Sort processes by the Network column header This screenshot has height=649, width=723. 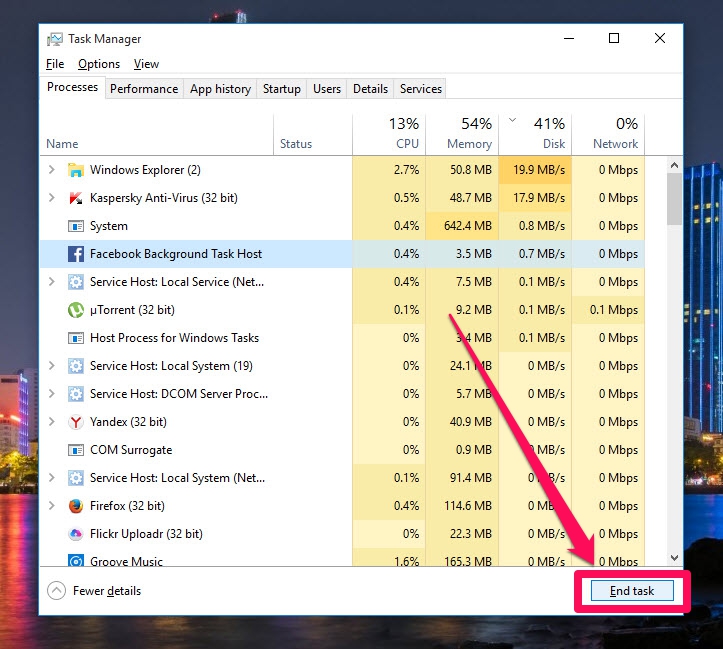609,134
